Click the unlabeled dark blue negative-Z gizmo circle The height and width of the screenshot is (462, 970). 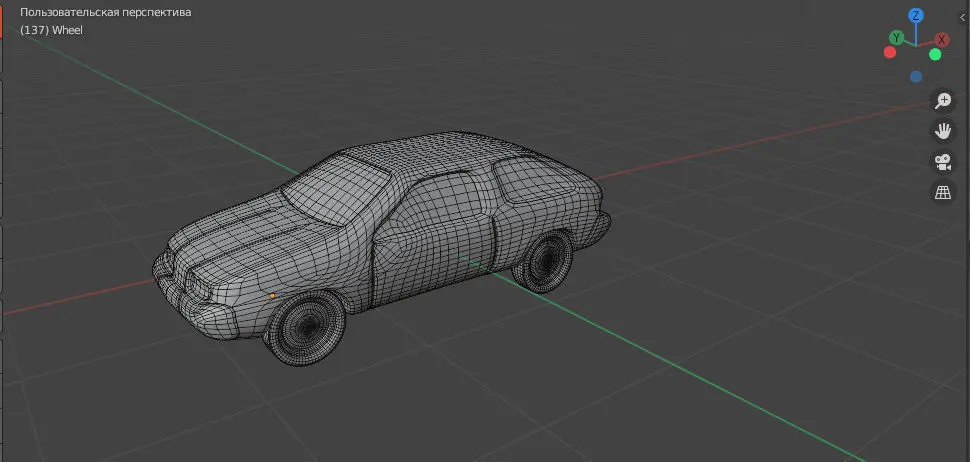(x=916, y=77)
